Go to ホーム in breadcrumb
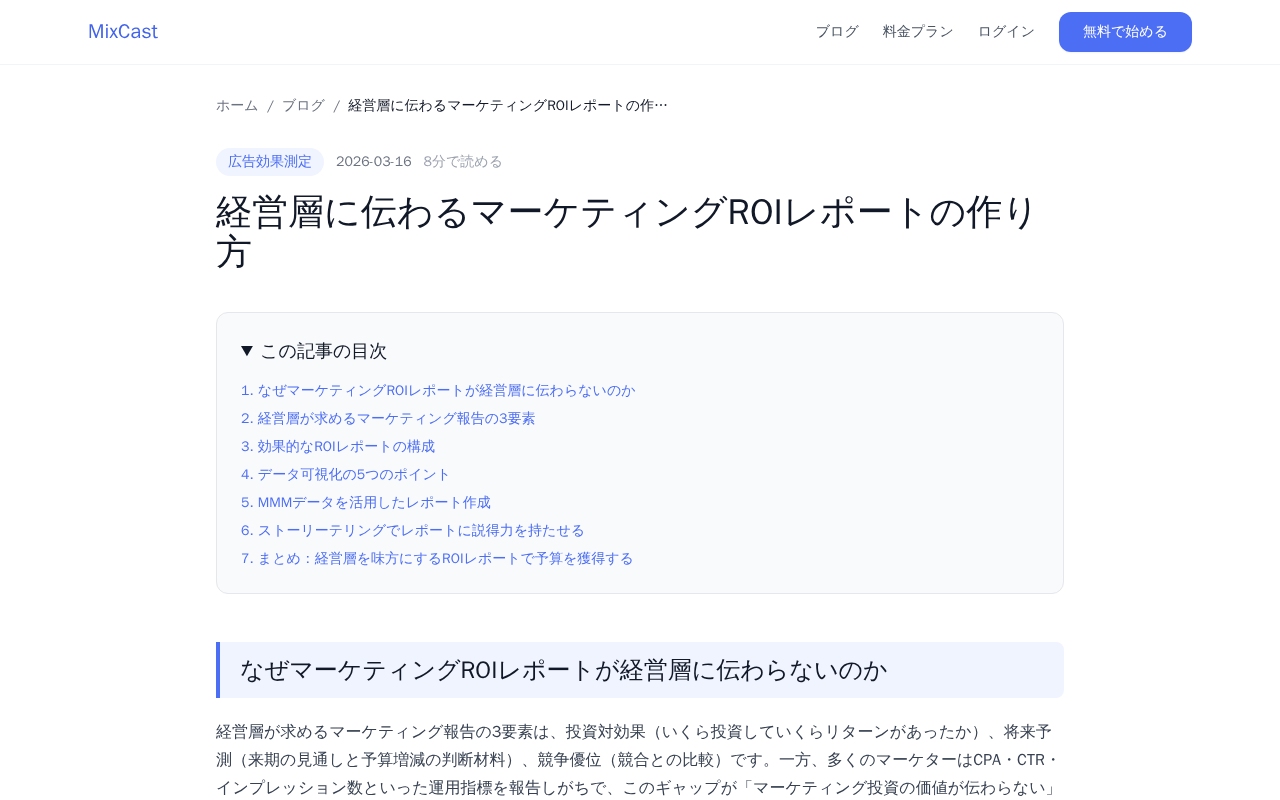The image size is (1280, 800). coord(237,105)
